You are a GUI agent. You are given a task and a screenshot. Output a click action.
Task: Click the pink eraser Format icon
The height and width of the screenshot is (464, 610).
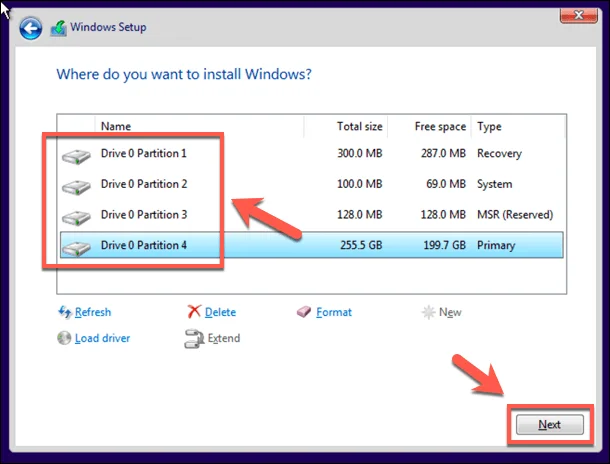tap(304, 312)
